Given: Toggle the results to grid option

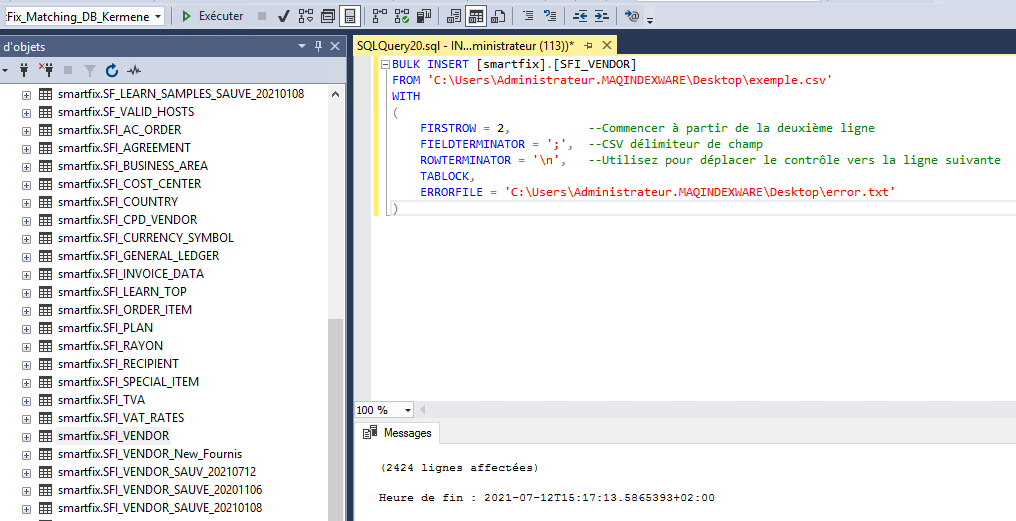Looking at the screenshot, I should coord(476,16).
